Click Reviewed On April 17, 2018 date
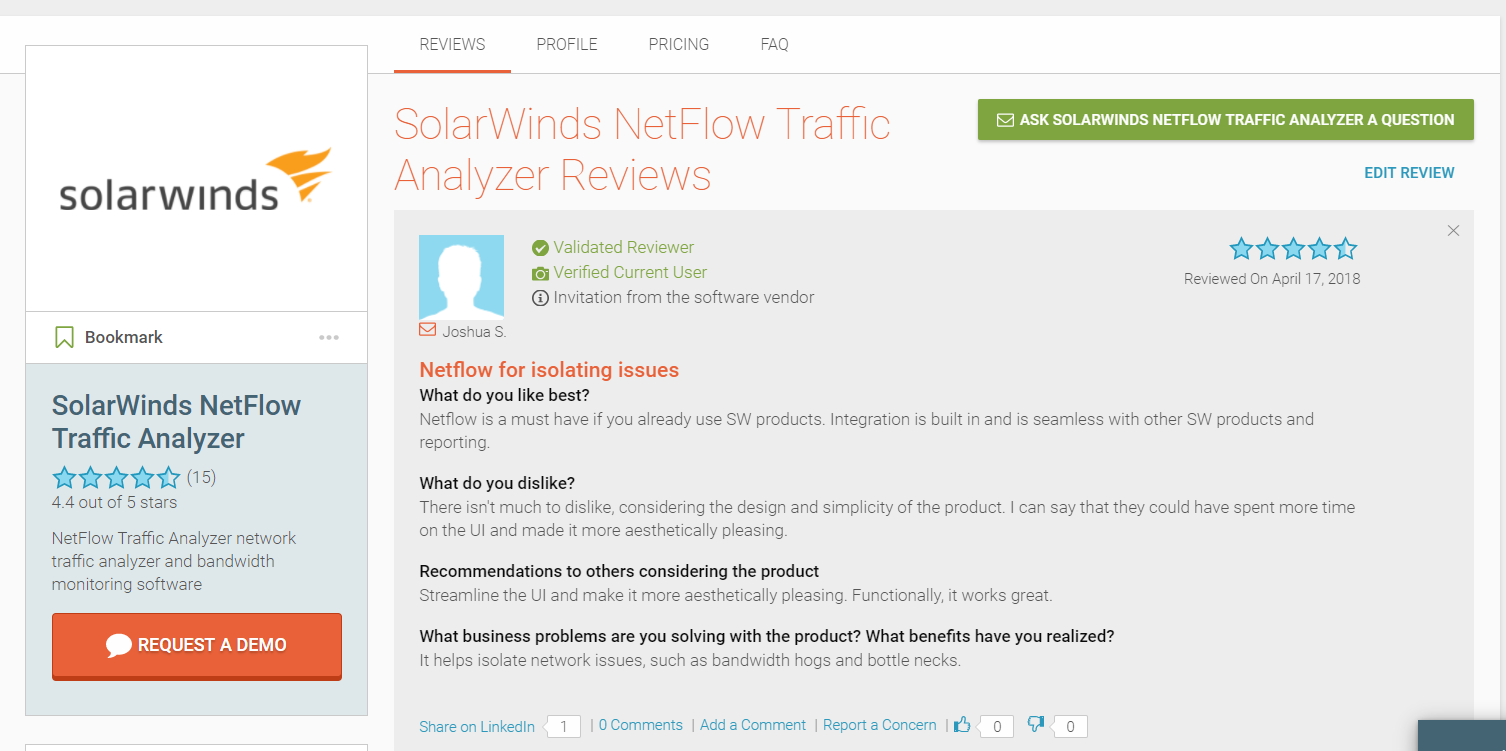This screenshot has width=1506, height=751. tap(1272, 279)
